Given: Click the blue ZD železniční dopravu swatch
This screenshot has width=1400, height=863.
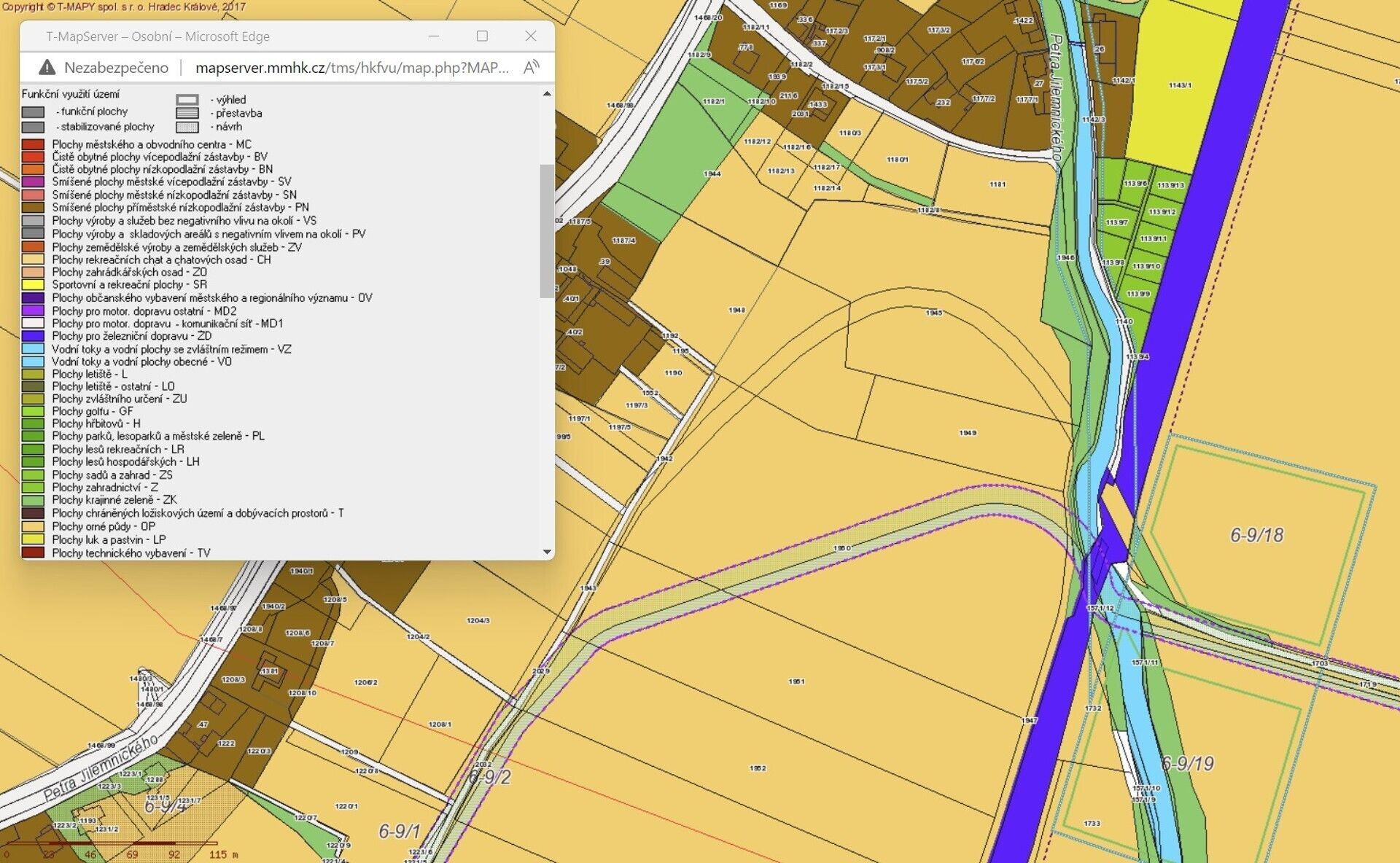Looking at the screenshot, I should (33, 336).
